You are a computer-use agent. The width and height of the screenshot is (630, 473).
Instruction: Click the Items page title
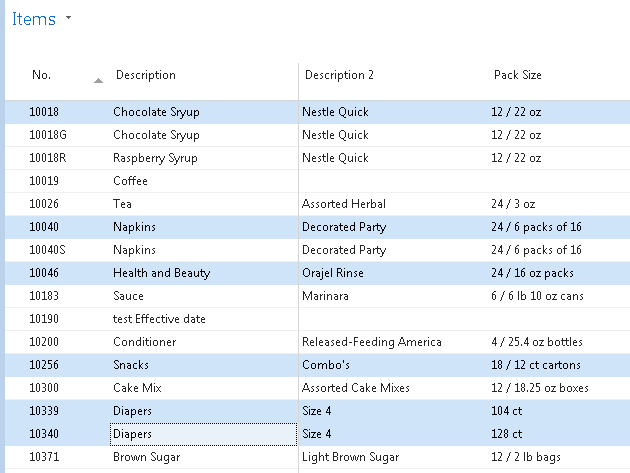[34, 20]
